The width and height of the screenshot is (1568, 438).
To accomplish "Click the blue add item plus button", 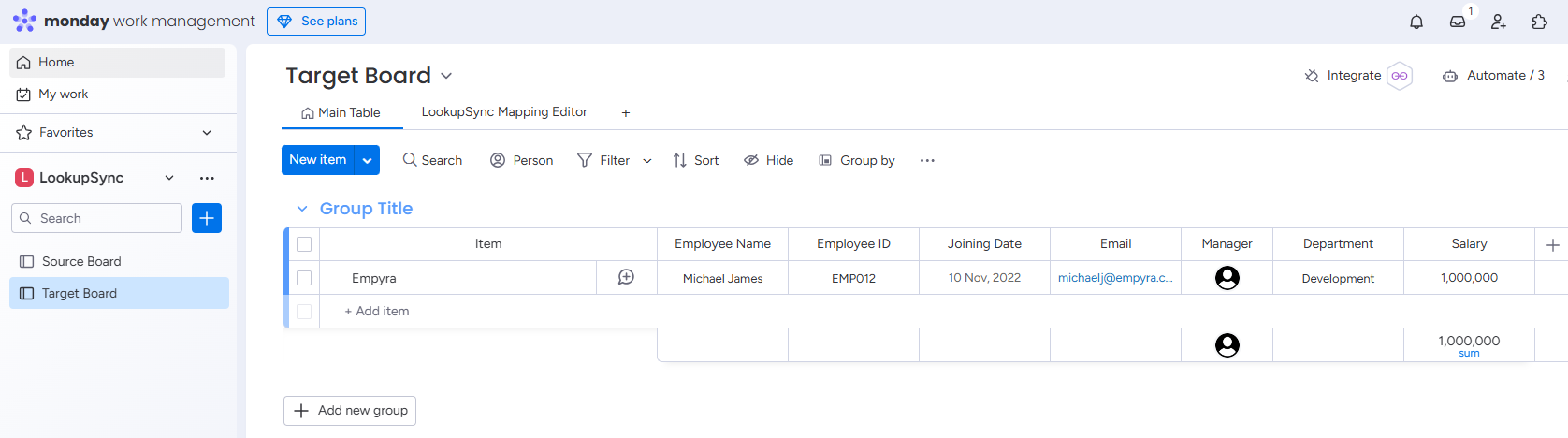I will [207, 218].
